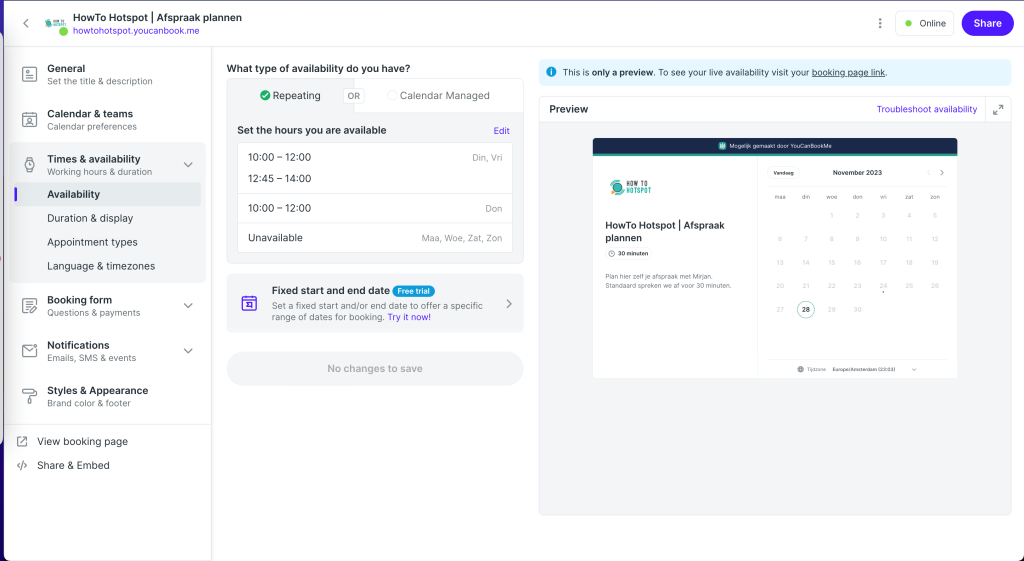Viewport: 1024px width, 561px height.
Task: Click the purple Share button
Action: pyautogui.click(x=986, y=23)
